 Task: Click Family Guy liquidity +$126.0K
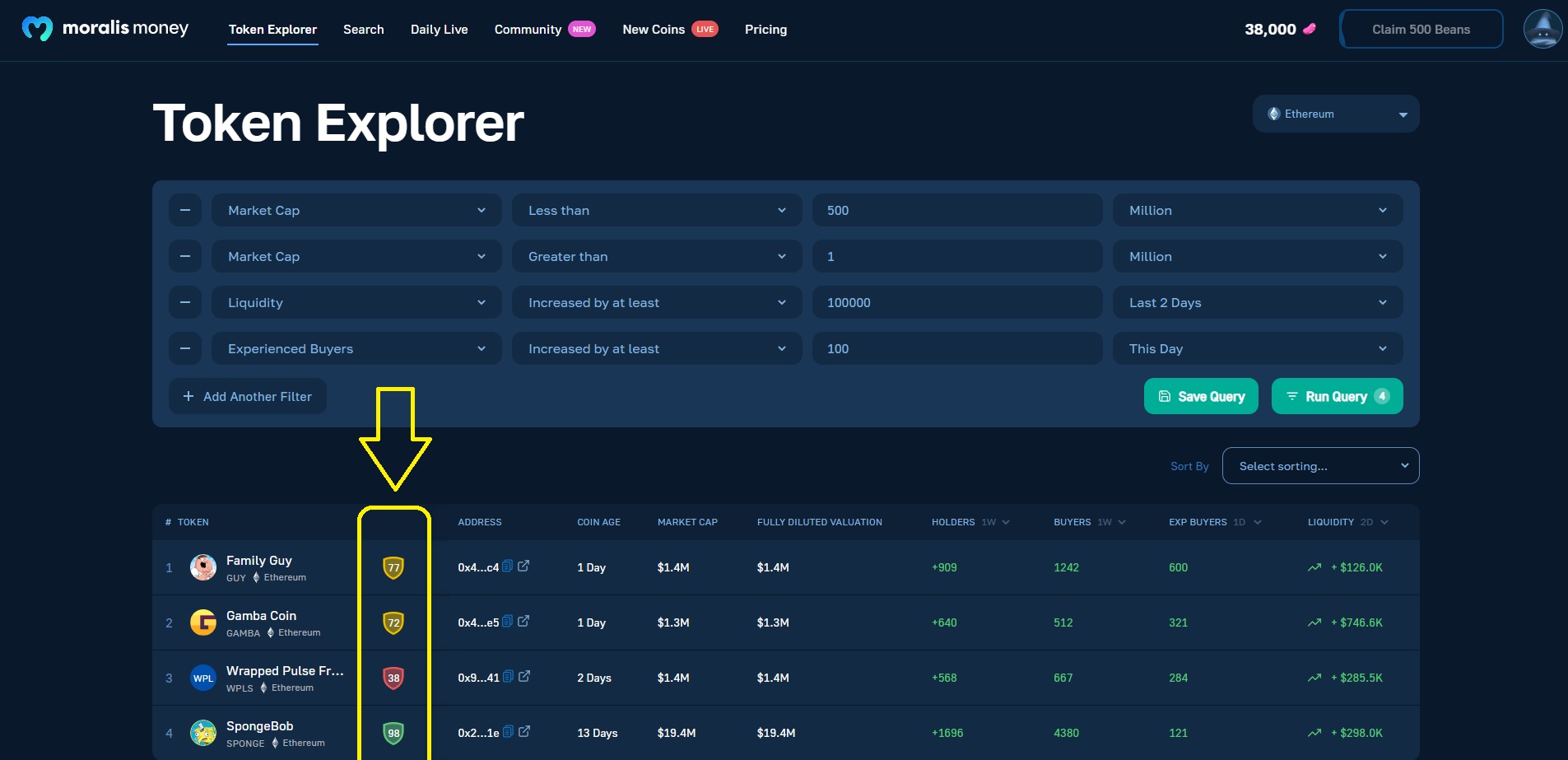(x=1356, y=567)
